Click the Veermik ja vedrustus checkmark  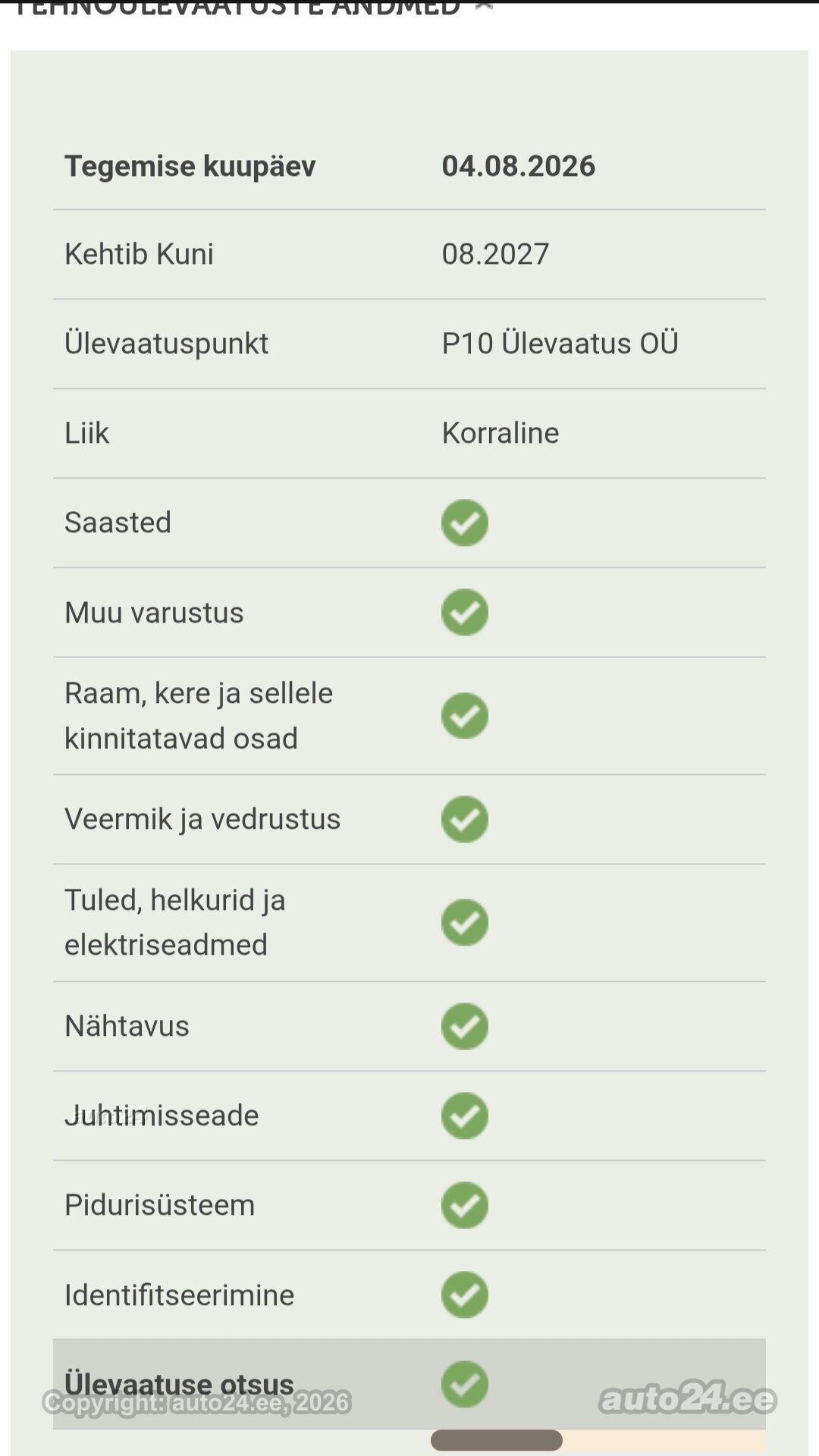point(464,819)
